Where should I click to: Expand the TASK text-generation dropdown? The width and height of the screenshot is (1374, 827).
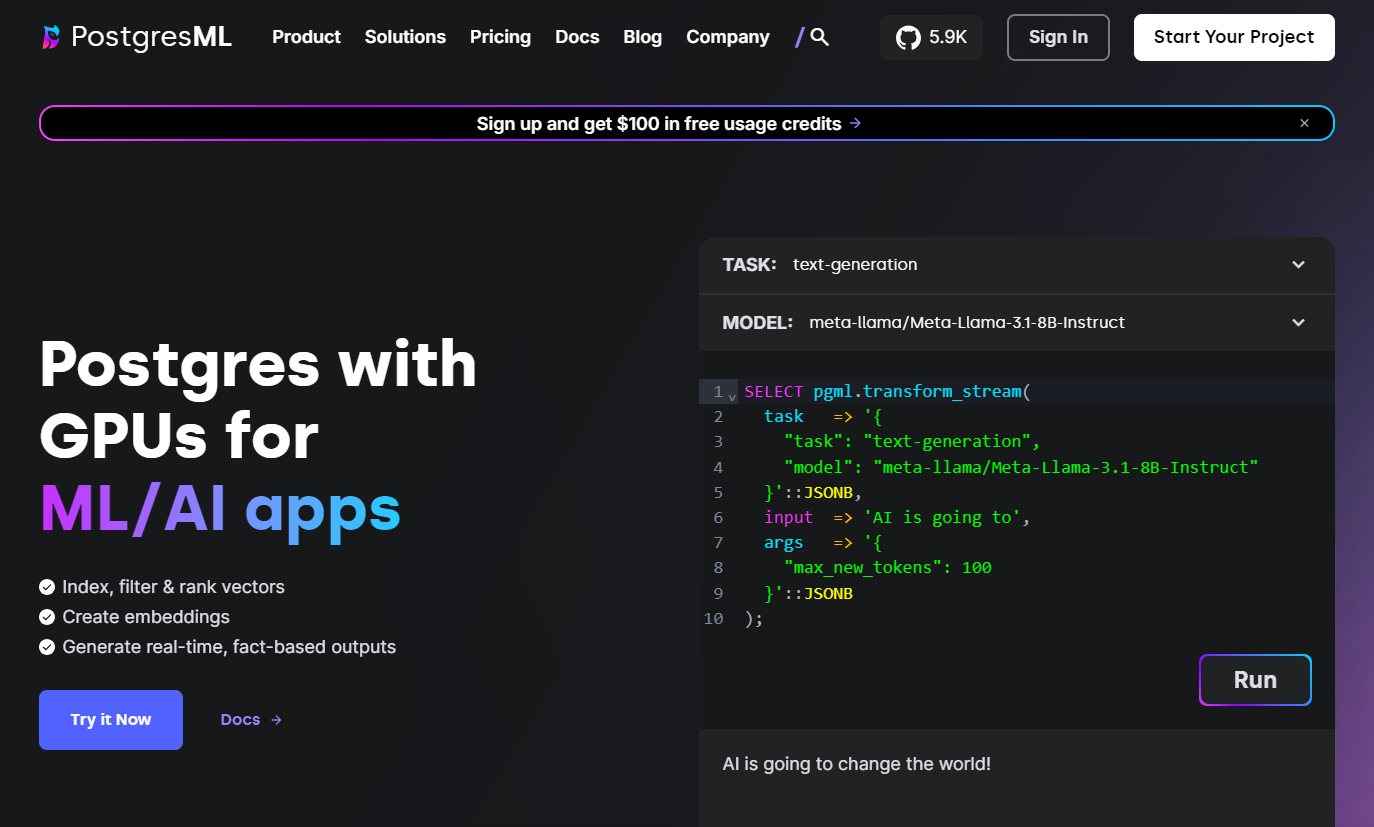coord(1298,265)
